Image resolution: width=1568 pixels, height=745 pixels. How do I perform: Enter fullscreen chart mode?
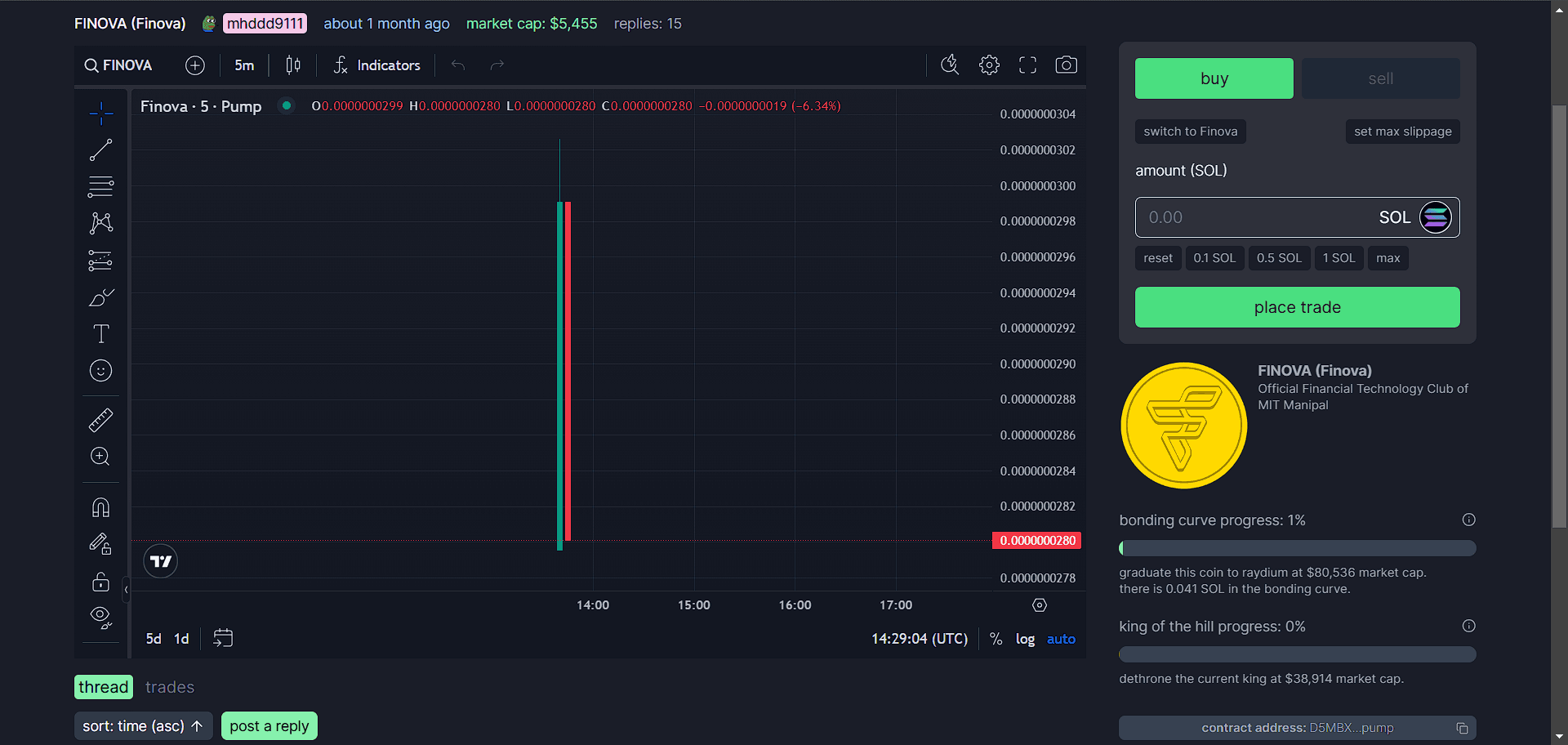click(1027, 65)
